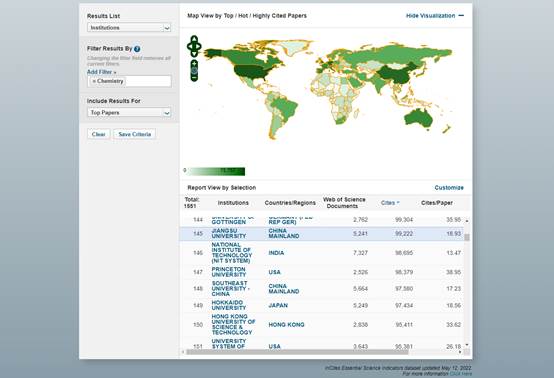
Task: Collapse the map via Hide Visualization minus
Action: (461, 16)
